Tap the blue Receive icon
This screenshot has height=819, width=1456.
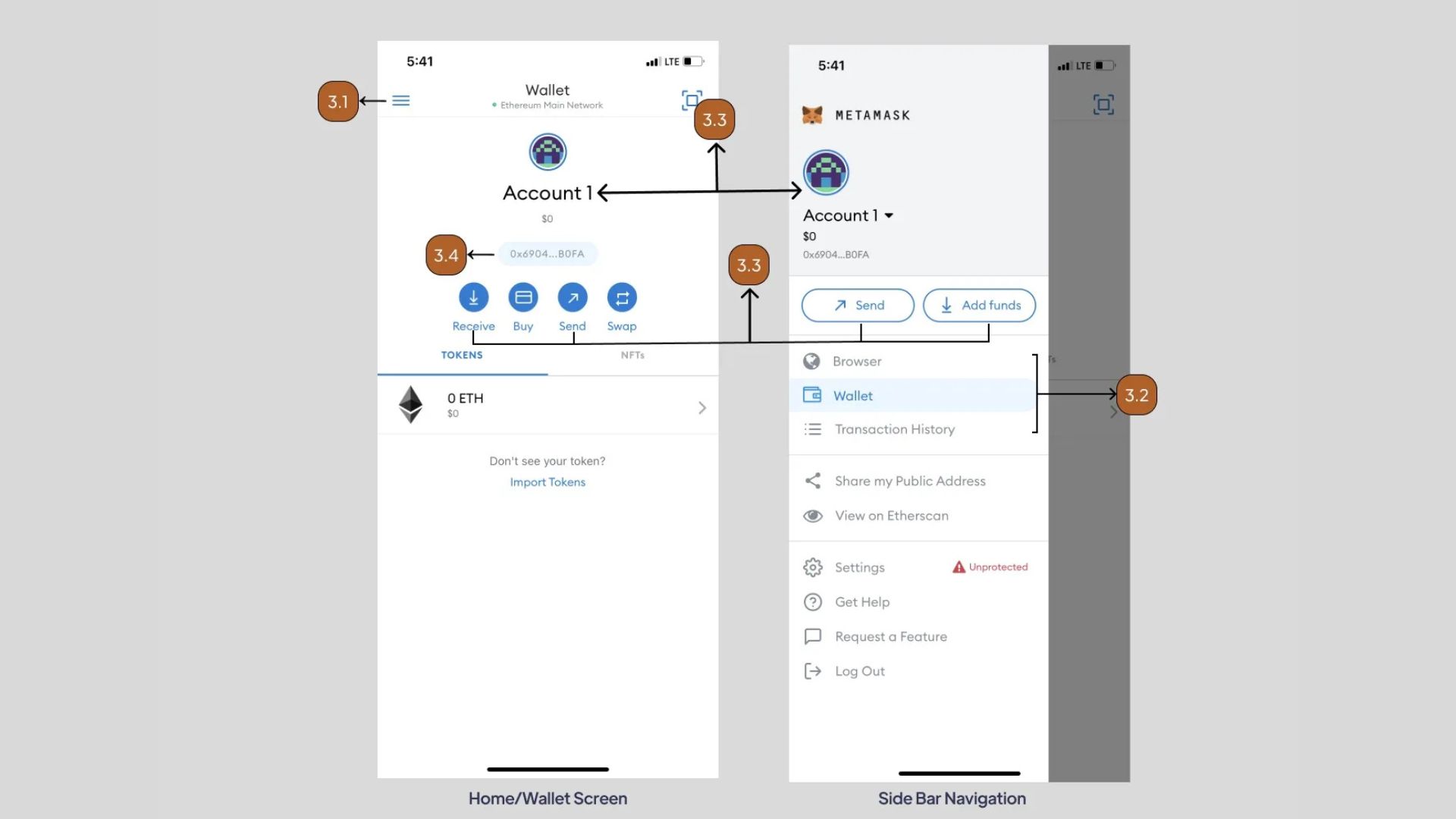[x=473, y=298]
